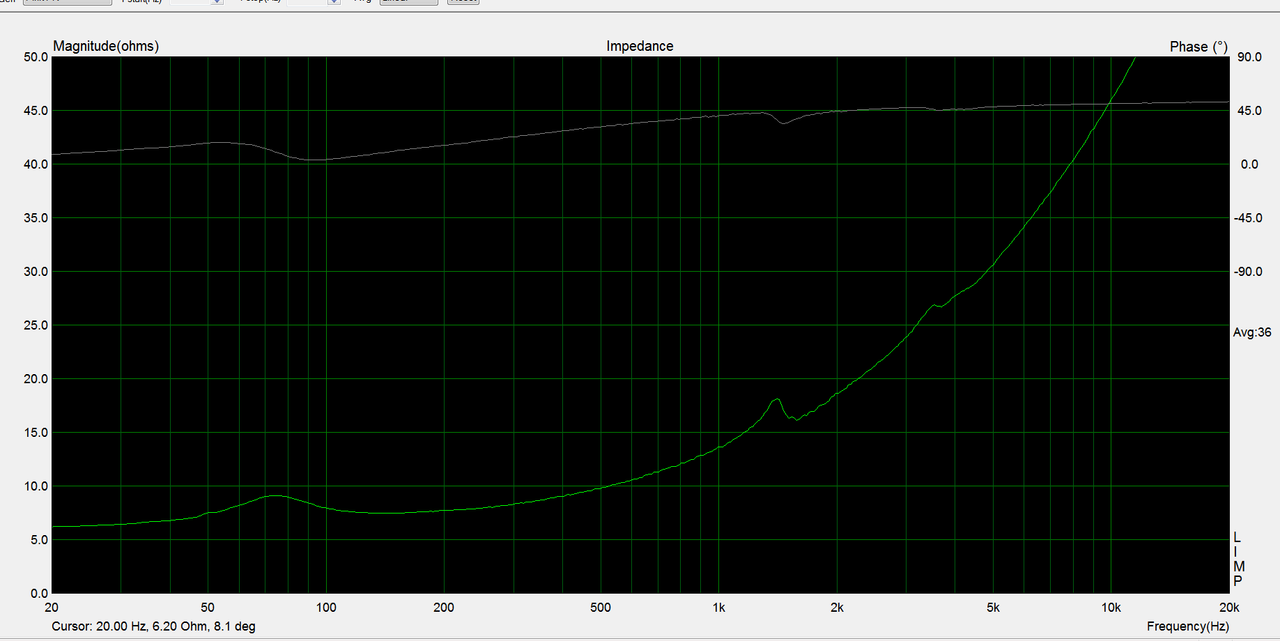This screenshot has width=1280, height=641.
Task: Click the 20k frequency axis label
Action: (x=1229, y=607)
